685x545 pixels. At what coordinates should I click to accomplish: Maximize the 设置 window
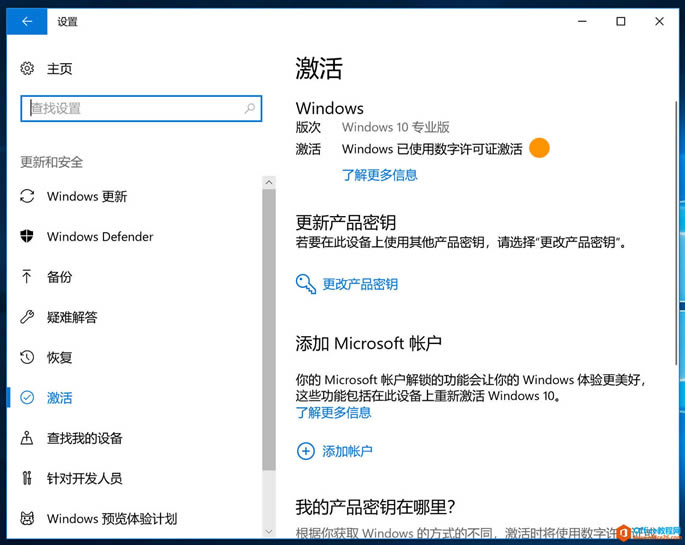click(621, 21)
